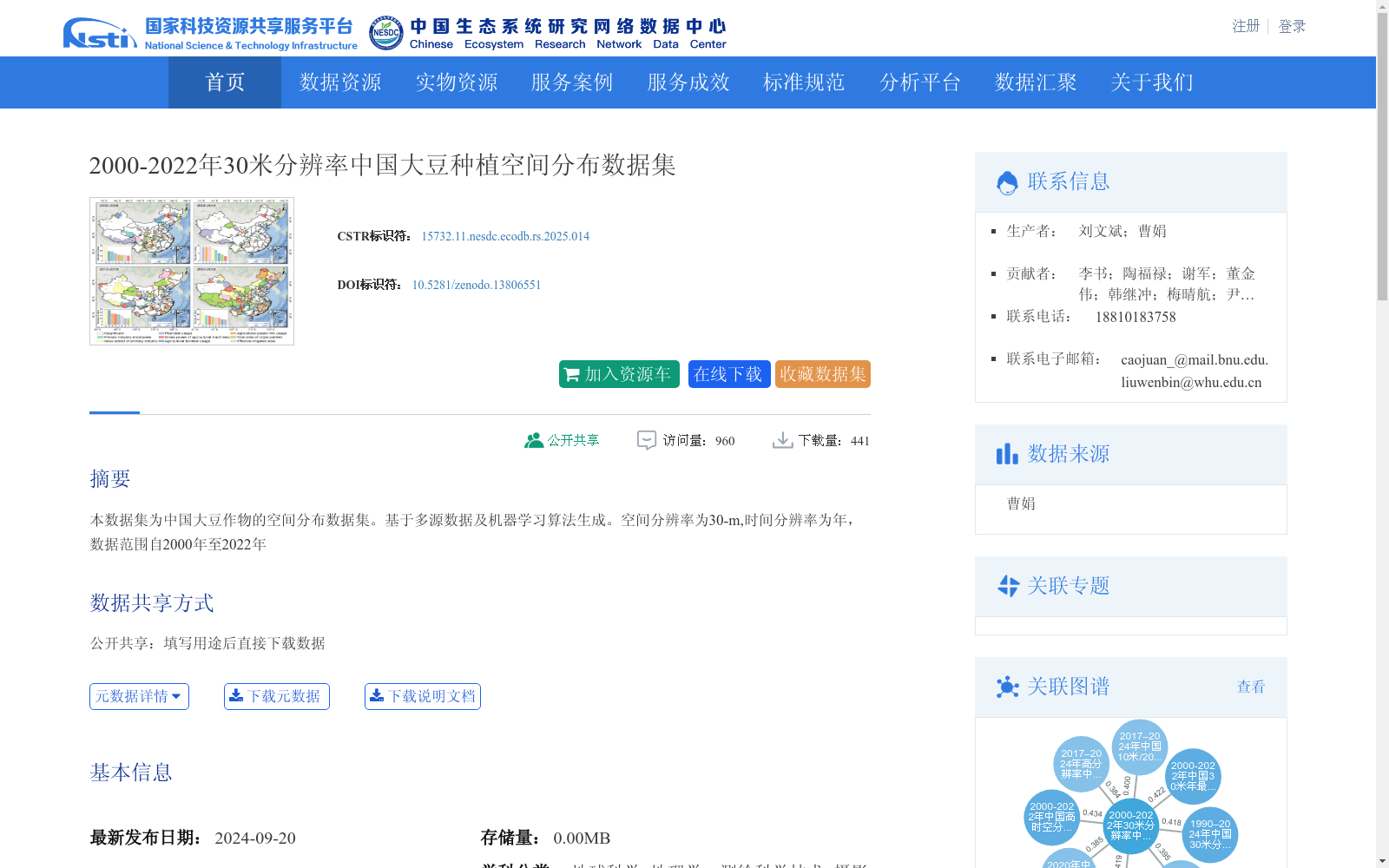Screen dimensions: 1389x868
Task: Click the 下载说明文档 button
Action: 423,696
